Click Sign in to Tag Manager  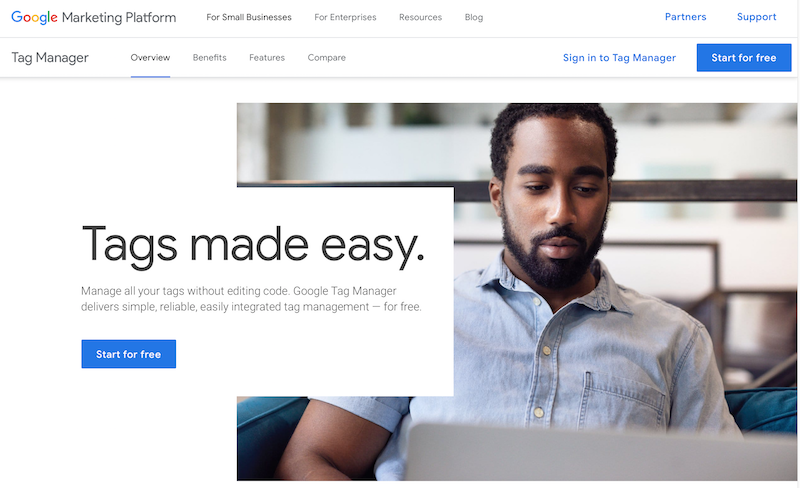click(x=619, y=58)
